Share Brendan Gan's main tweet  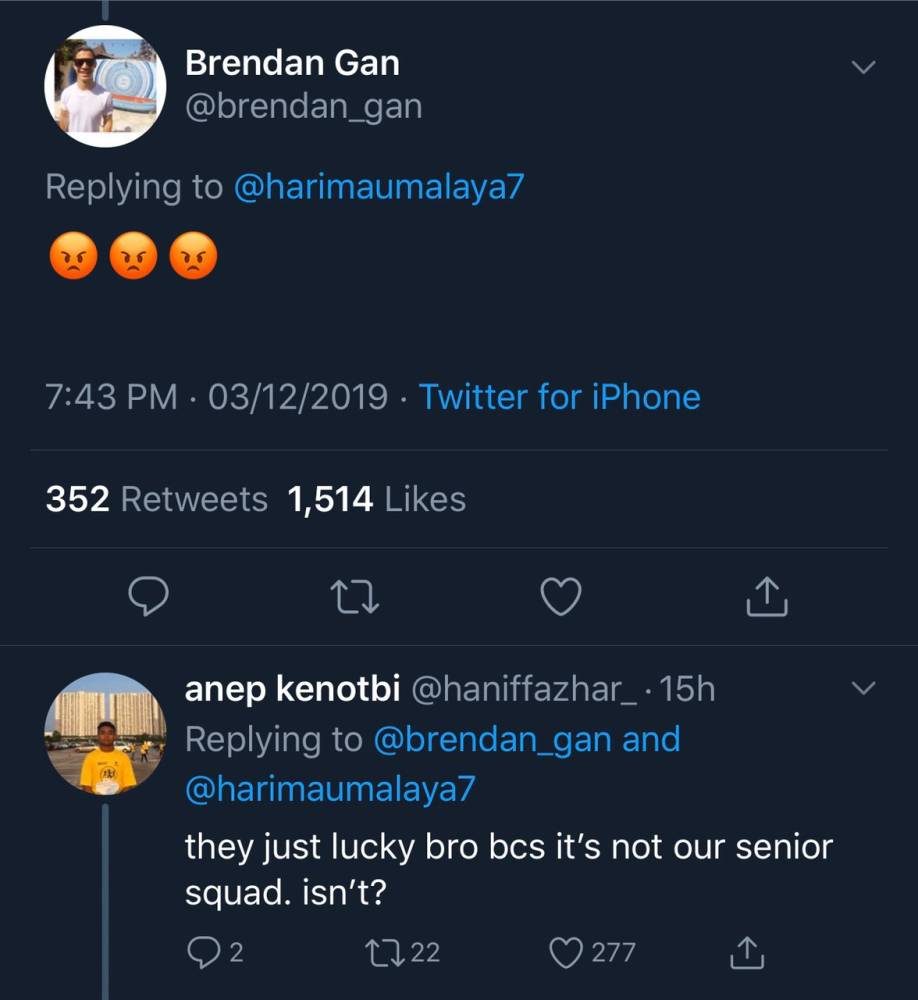pos(767,597)
